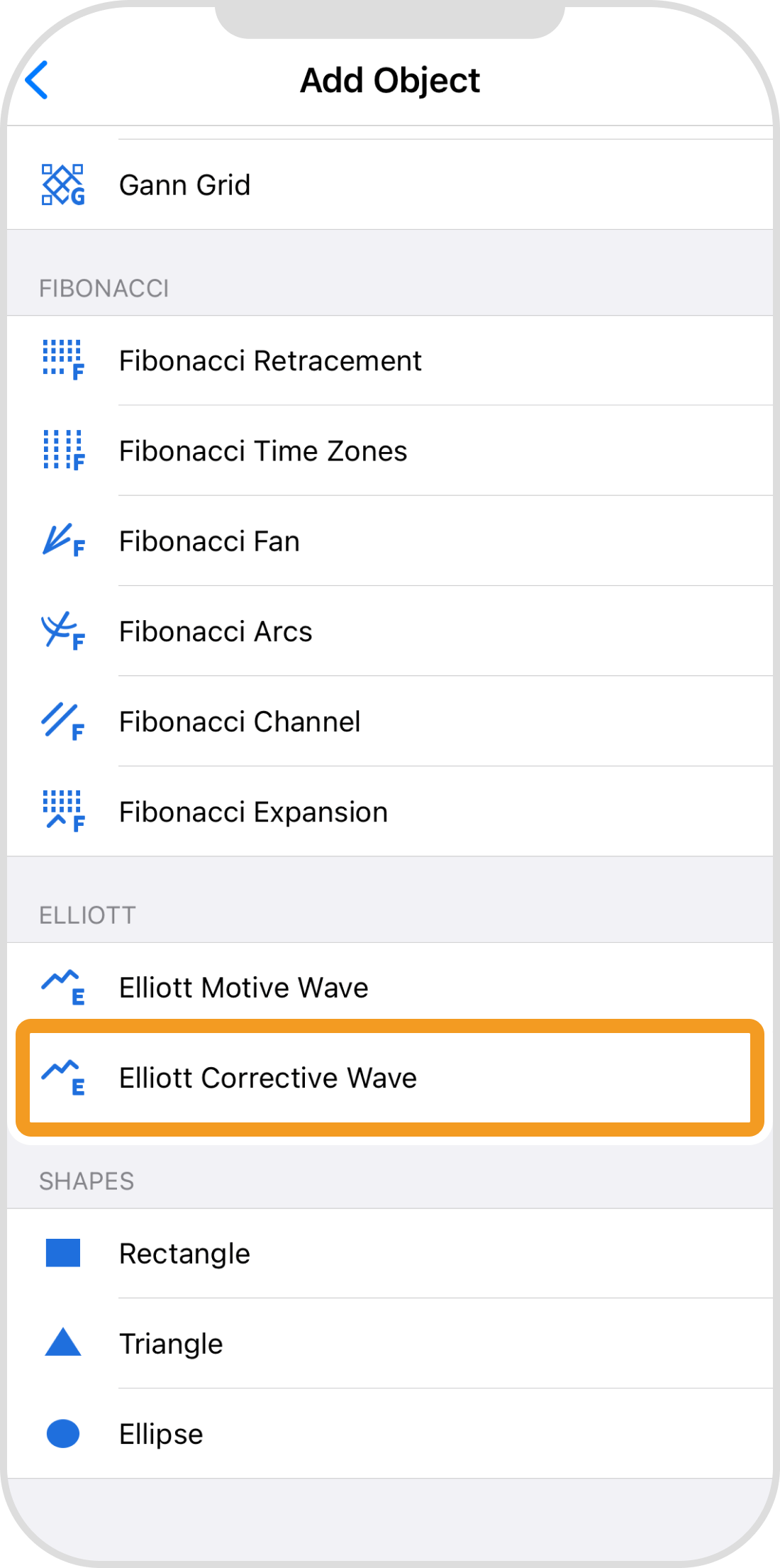780x1568 pixels.
Task: Tap the Fibonacci Fan icon
Action: point(63,541)
